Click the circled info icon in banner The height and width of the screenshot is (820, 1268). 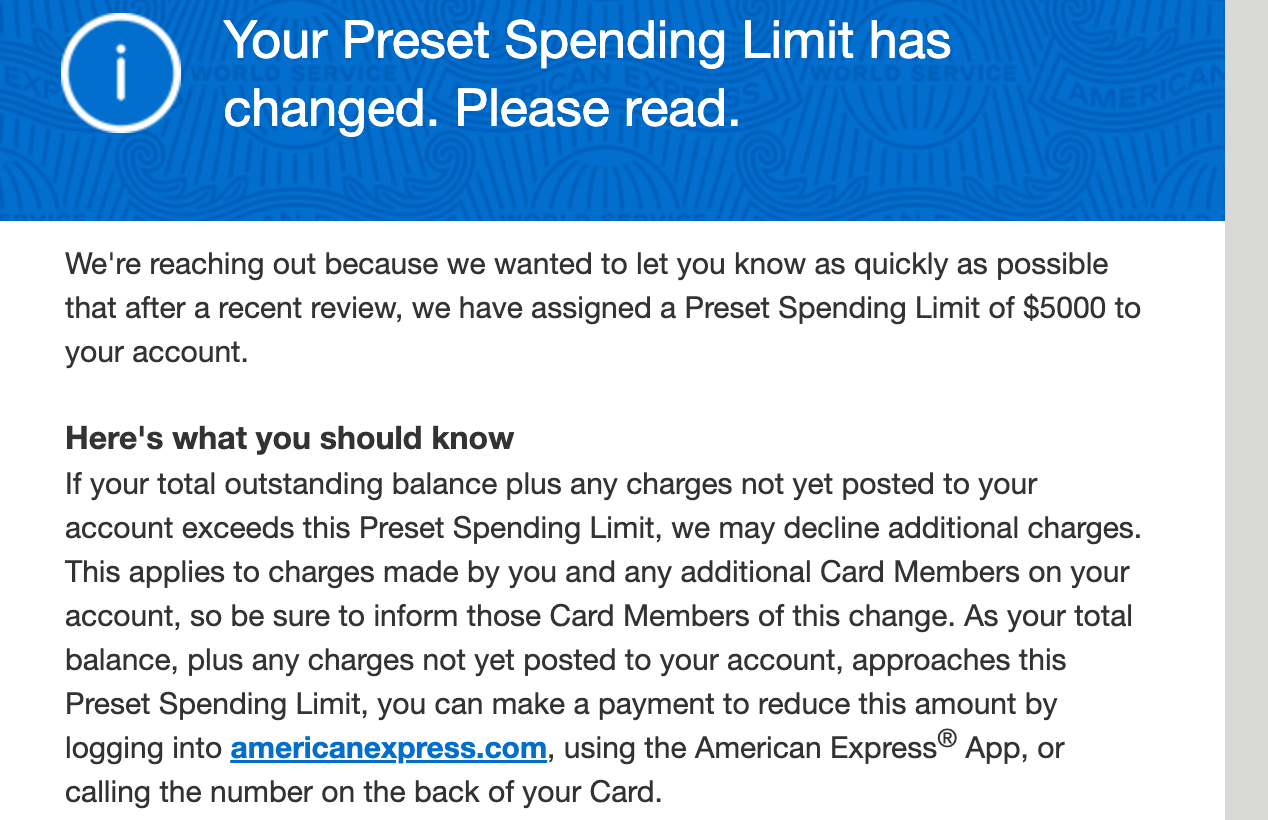coord(120,74)
